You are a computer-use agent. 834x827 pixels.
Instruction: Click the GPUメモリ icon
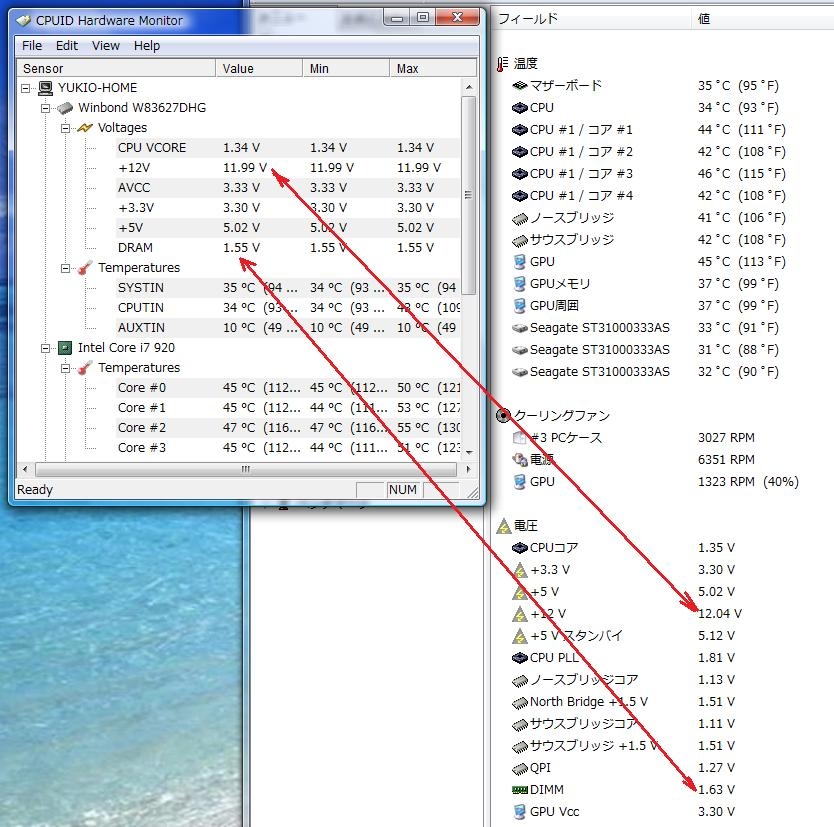coord(520,284)
